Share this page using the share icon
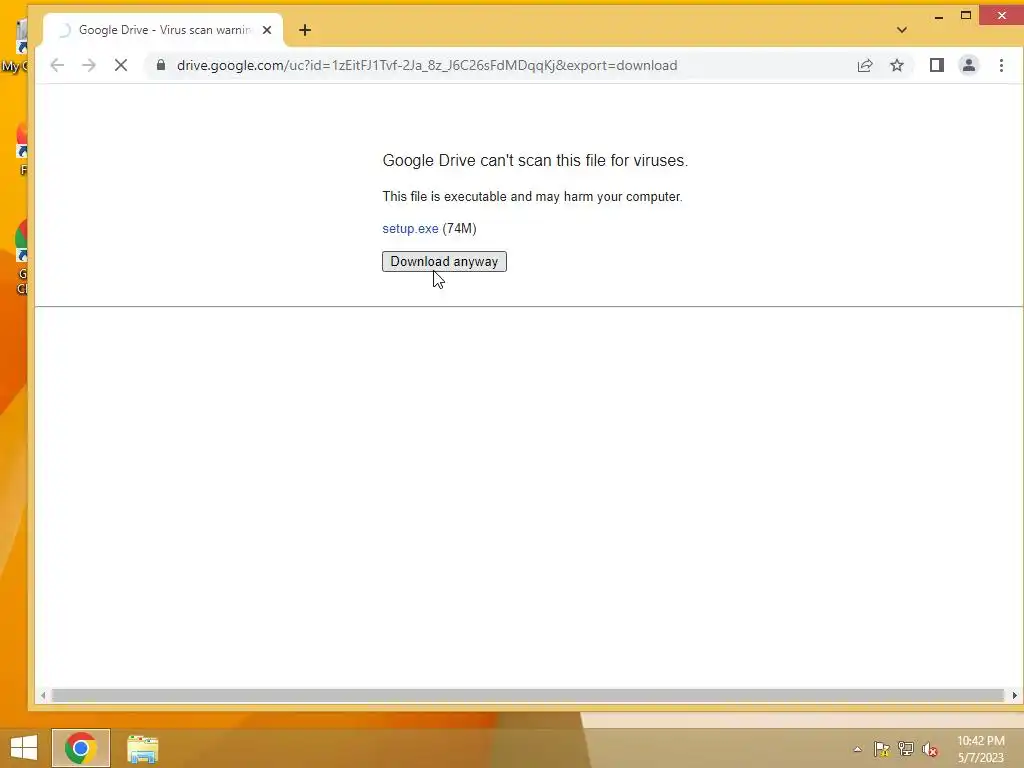 pos(865,65)
